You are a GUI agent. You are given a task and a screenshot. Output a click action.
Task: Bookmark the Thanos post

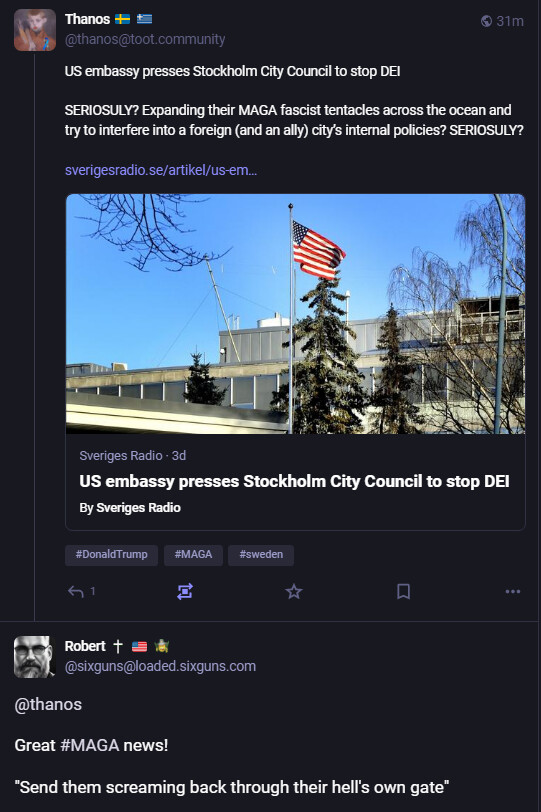click(x=403, y=591)
